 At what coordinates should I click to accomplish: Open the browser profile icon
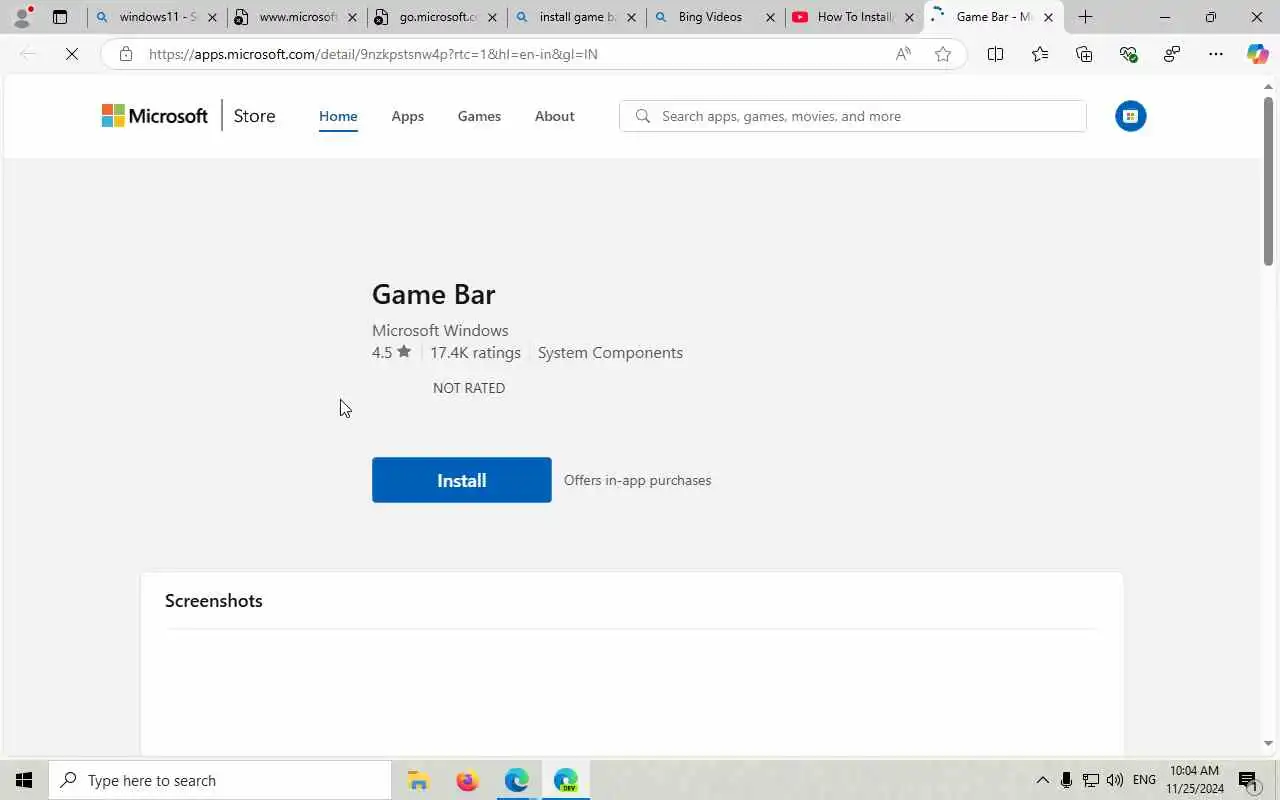click(22, 16)
